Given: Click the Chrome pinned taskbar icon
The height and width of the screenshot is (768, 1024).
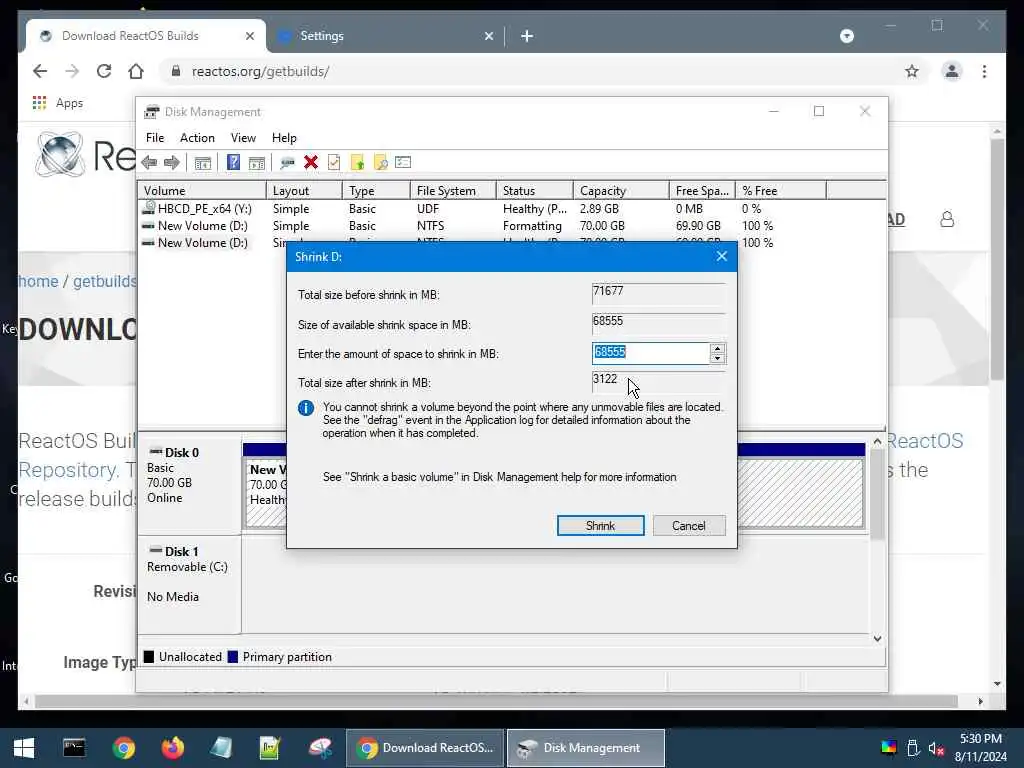Looking at the screenshot, I should click(x=123, y=748).
